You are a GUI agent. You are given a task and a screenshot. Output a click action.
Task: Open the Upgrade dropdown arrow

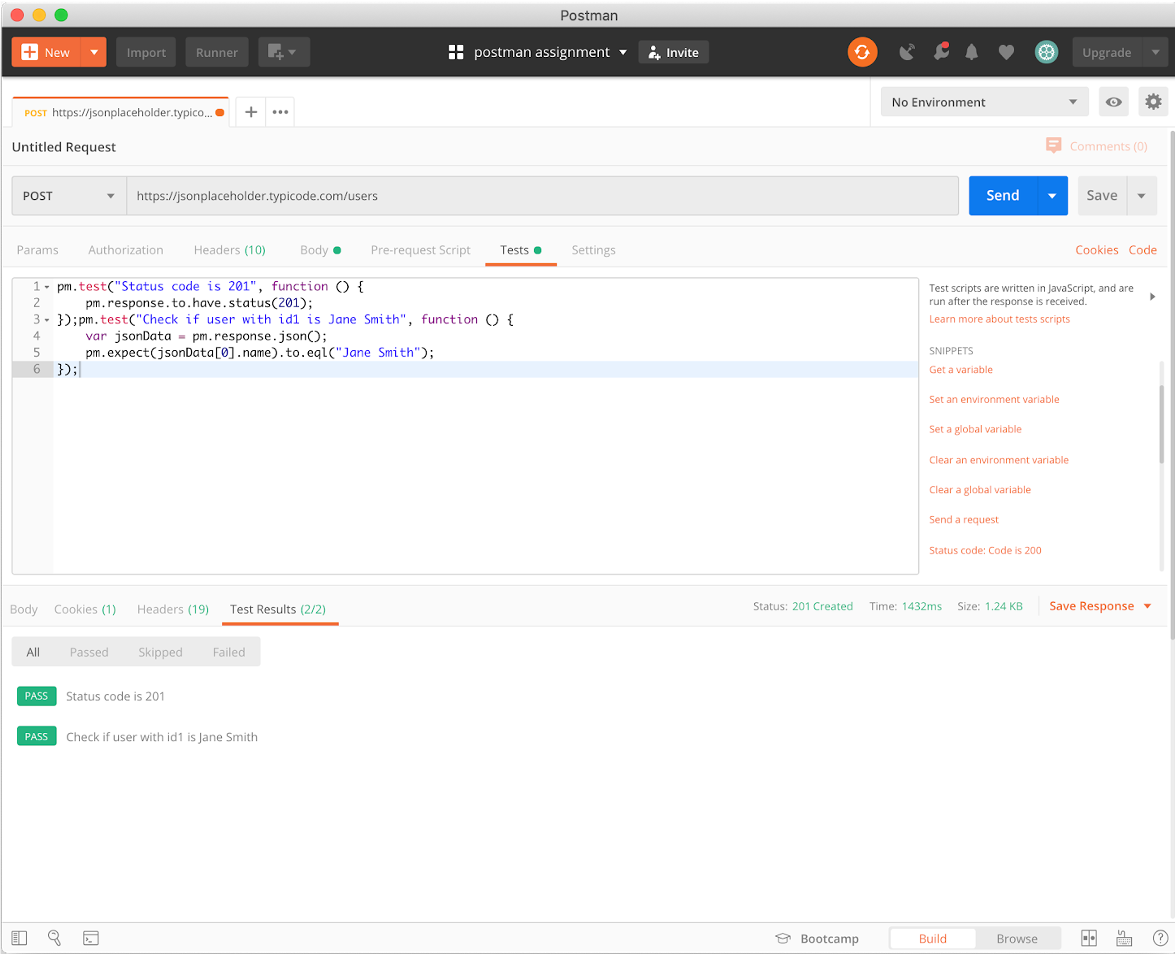click(x=1155, y=52)
